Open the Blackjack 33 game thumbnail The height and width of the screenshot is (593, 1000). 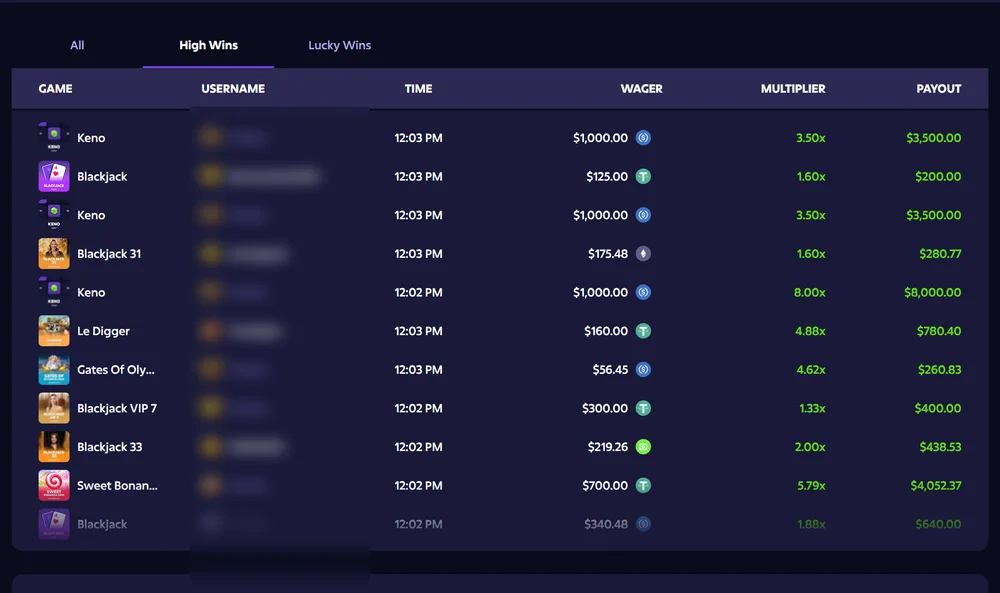(x=54, y=447)
